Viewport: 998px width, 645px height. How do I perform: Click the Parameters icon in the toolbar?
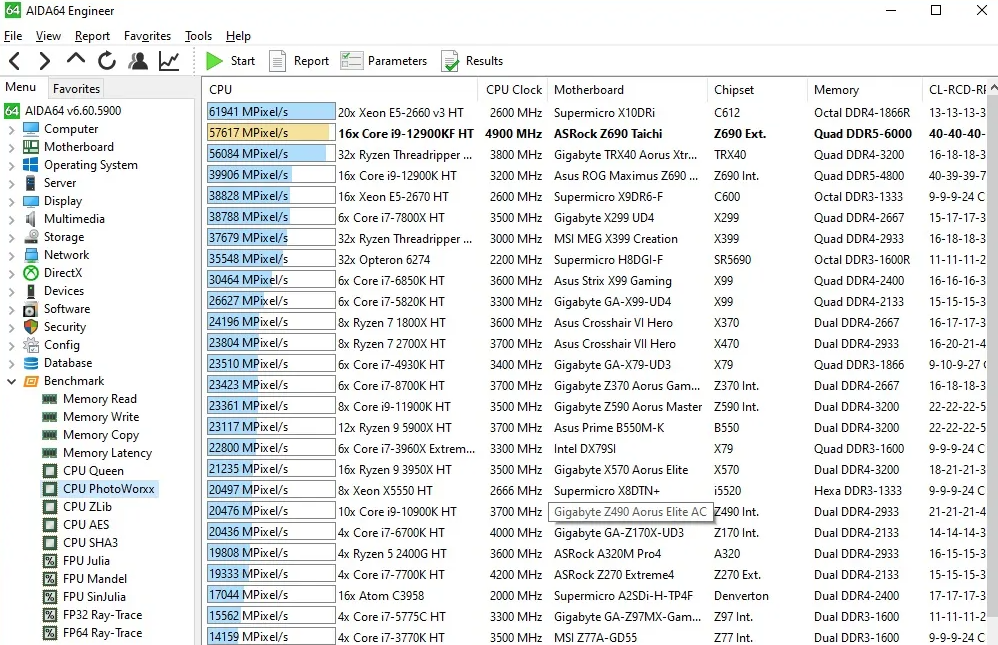351,60
